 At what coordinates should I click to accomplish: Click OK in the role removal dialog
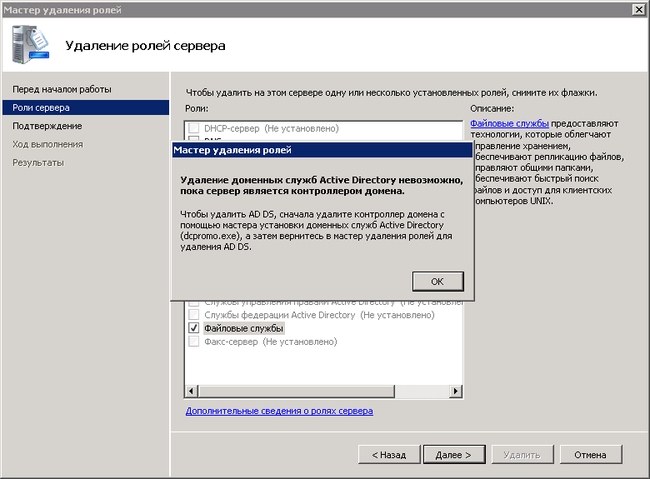[x=438, y=282]
